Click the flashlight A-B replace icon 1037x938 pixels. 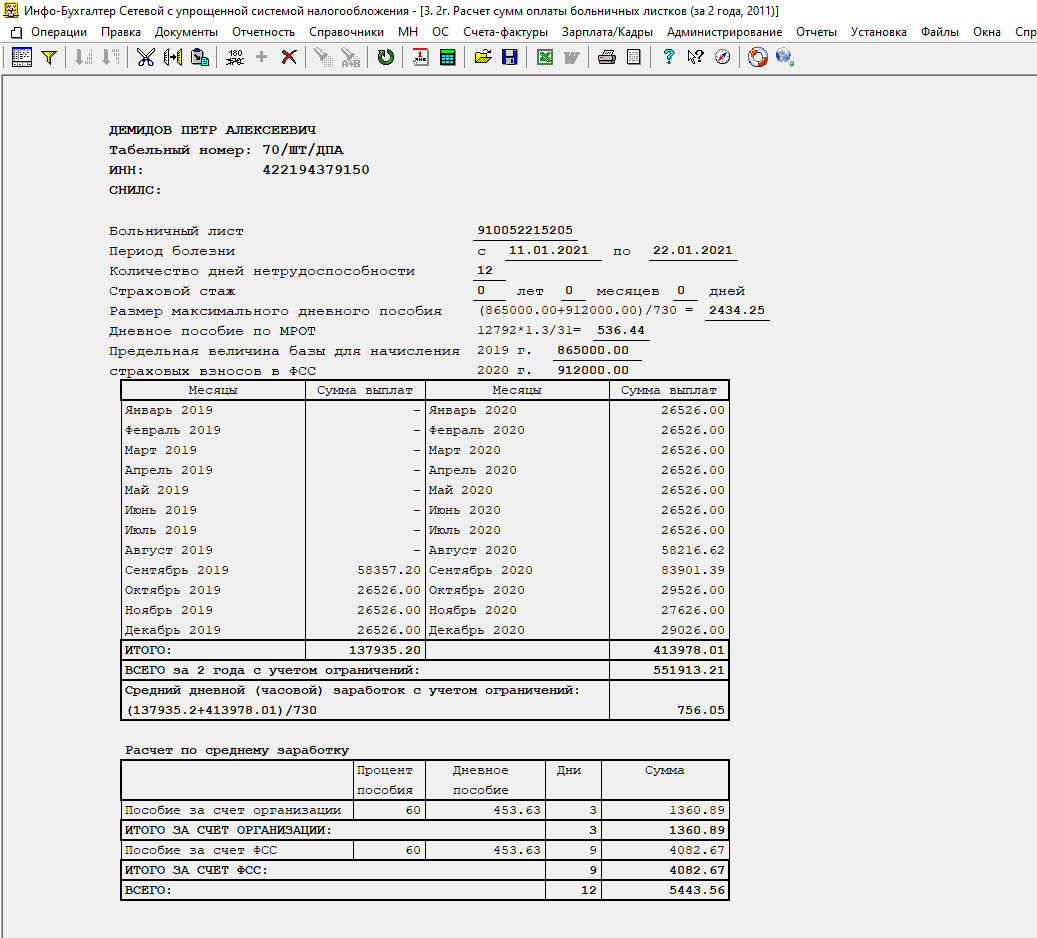[x=351, y=58]
